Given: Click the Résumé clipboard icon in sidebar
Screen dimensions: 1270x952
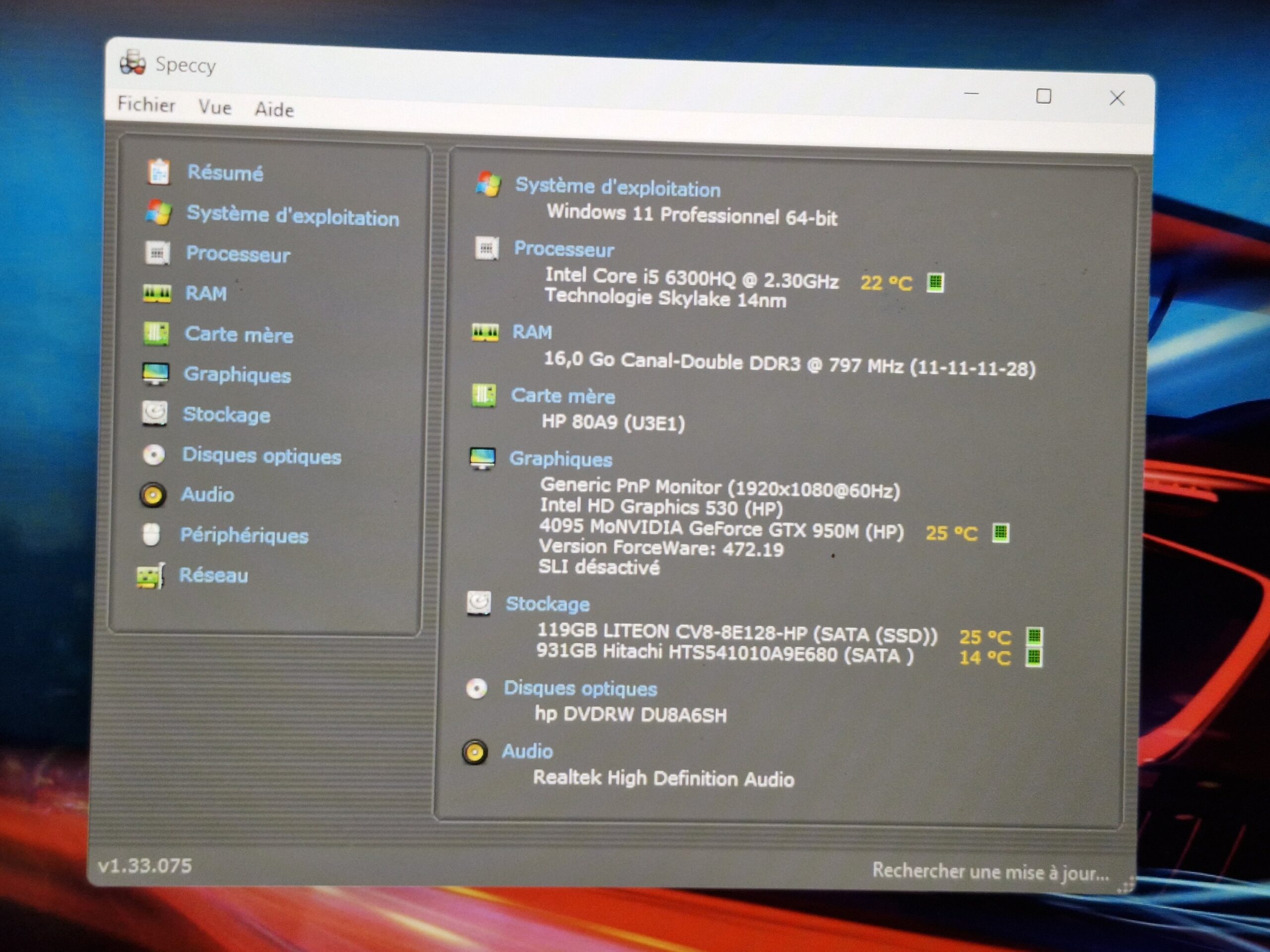Looking at the screenshot, I should (x=158, y=172).
